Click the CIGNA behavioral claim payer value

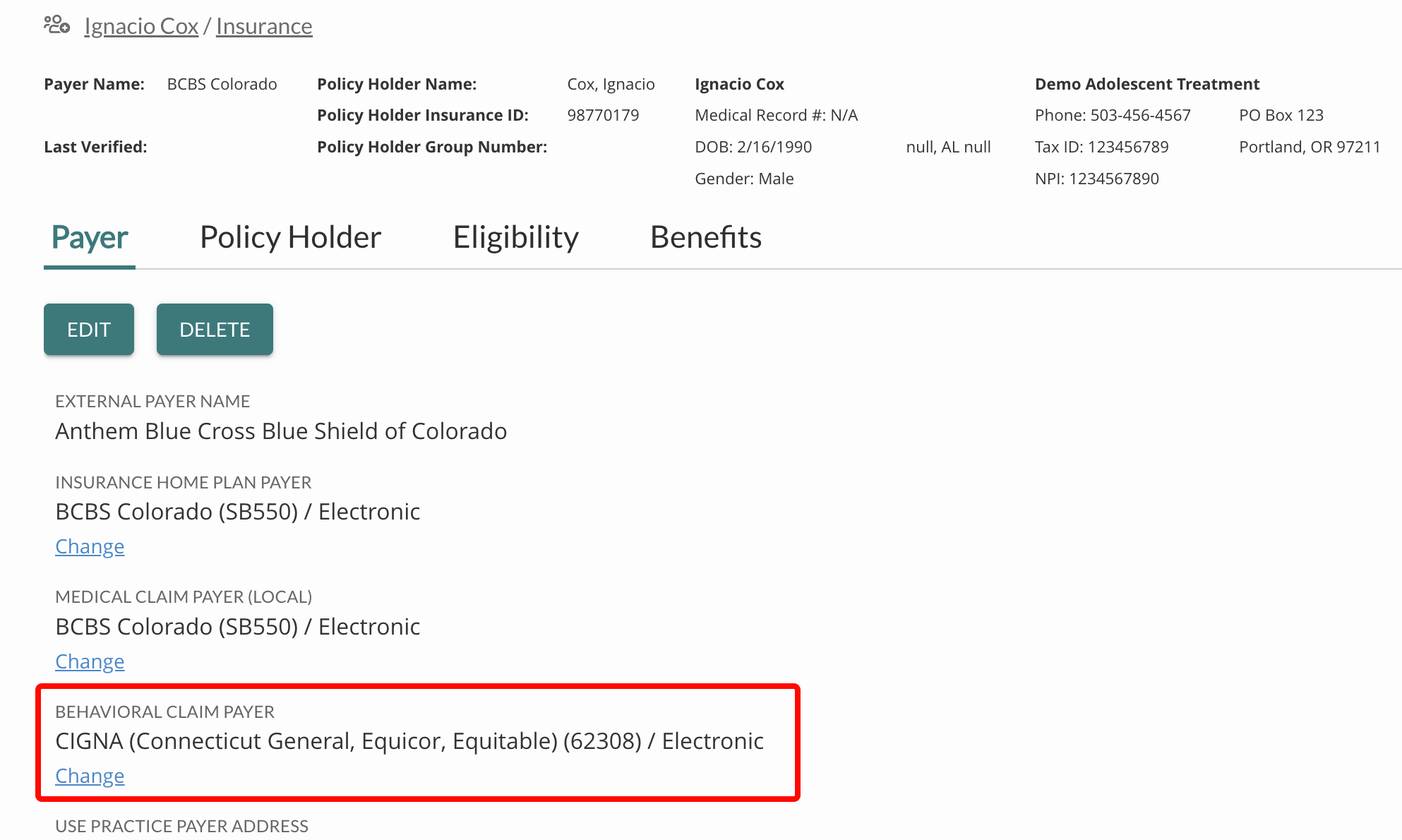pyautogui.click(x=409, y=742)
